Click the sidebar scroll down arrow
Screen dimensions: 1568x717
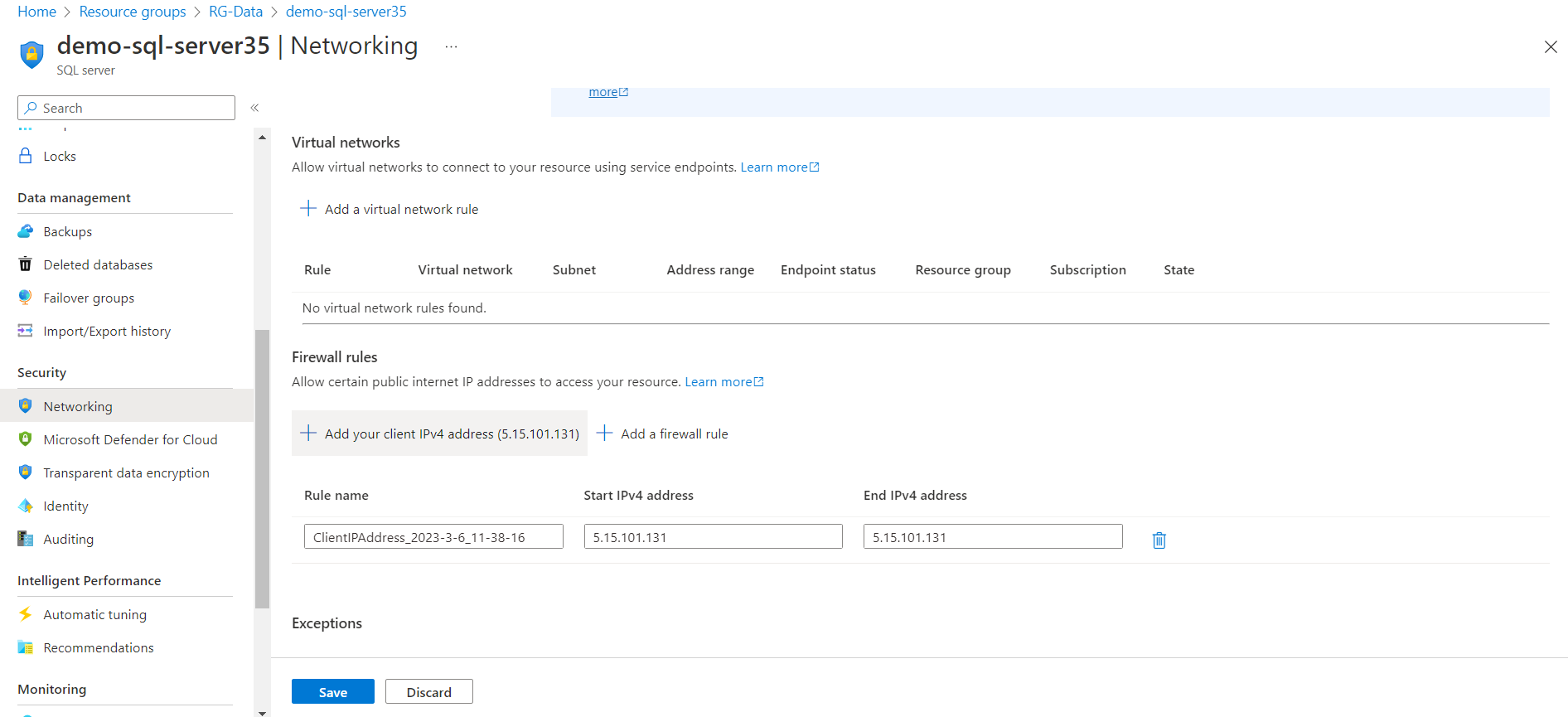tap(263, 712)
